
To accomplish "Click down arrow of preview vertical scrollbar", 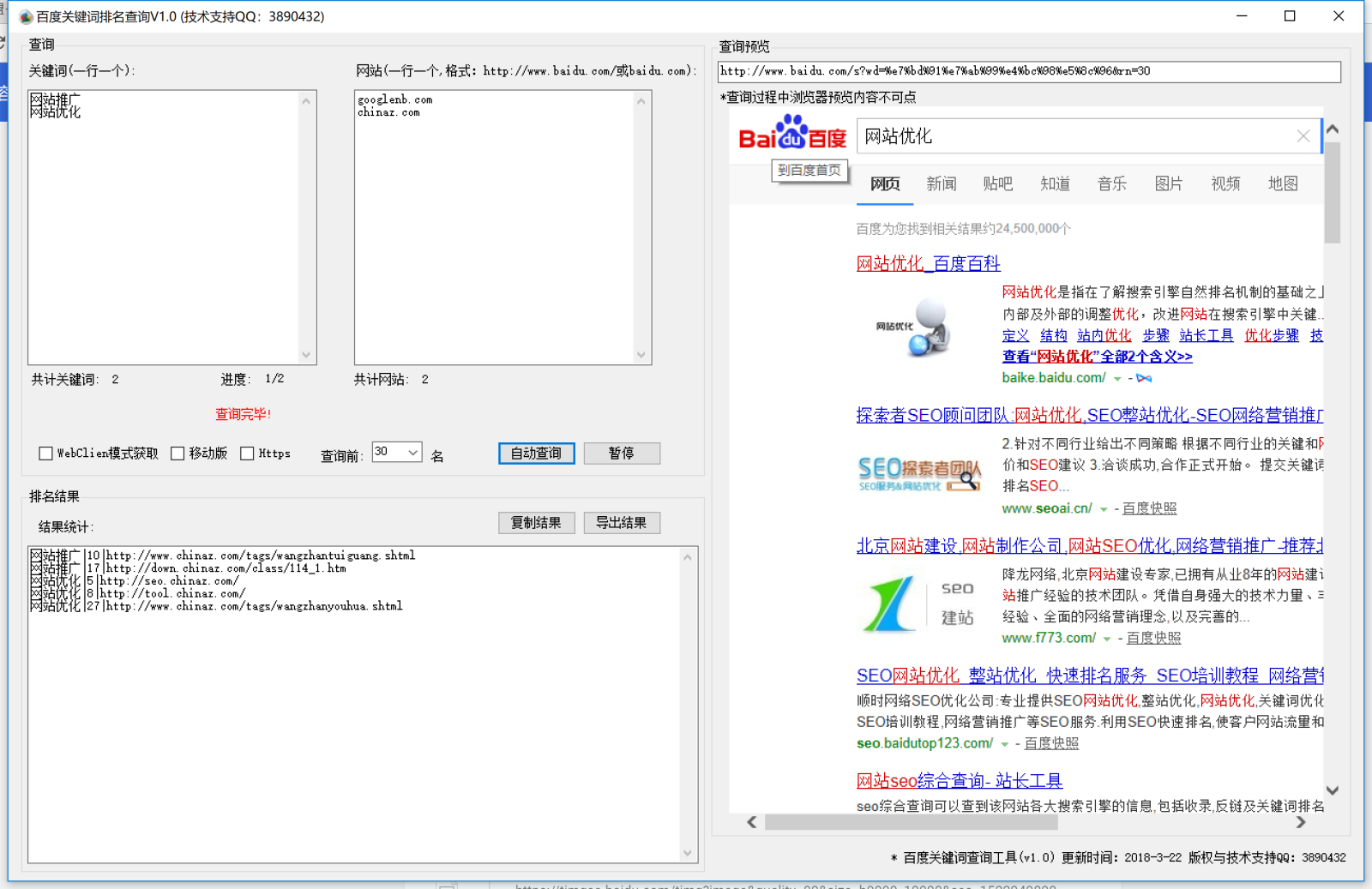I will [x=1333, y=791].
